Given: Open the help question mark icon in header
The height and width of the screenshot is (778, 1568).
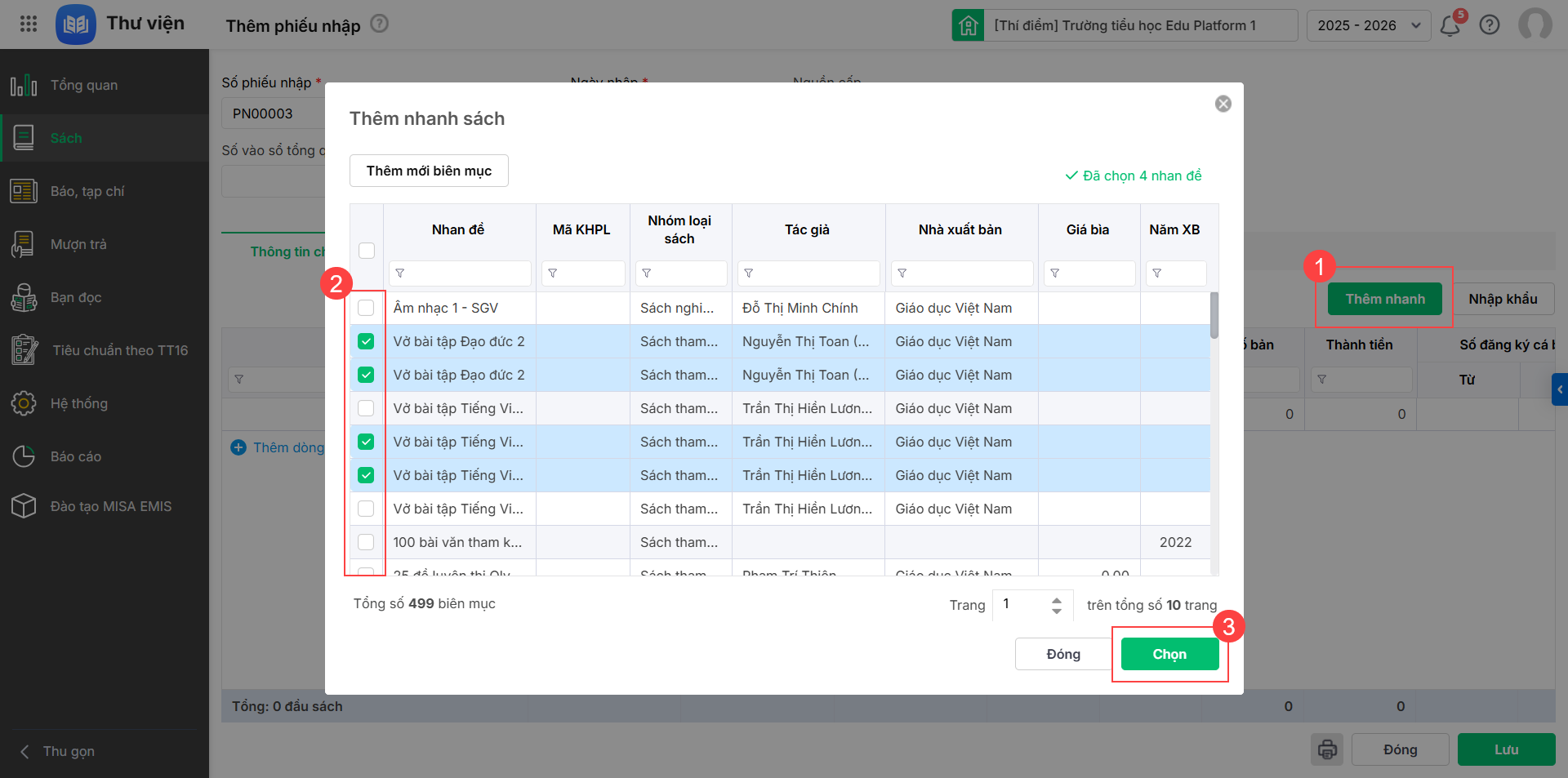Looking at the screenshot, I should click(x=1490, y=25).
